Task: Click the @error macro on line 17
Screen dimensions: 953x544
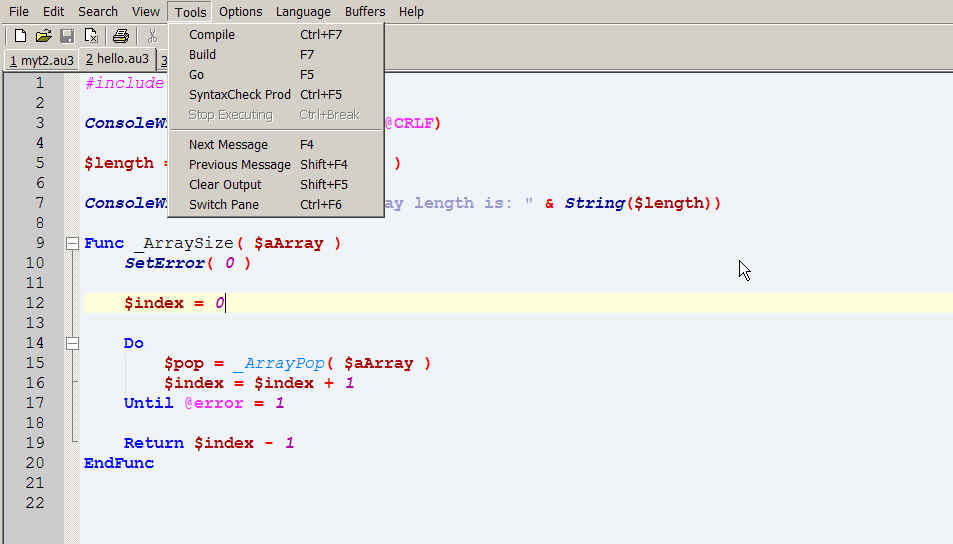Action: [x=214, y=403]
